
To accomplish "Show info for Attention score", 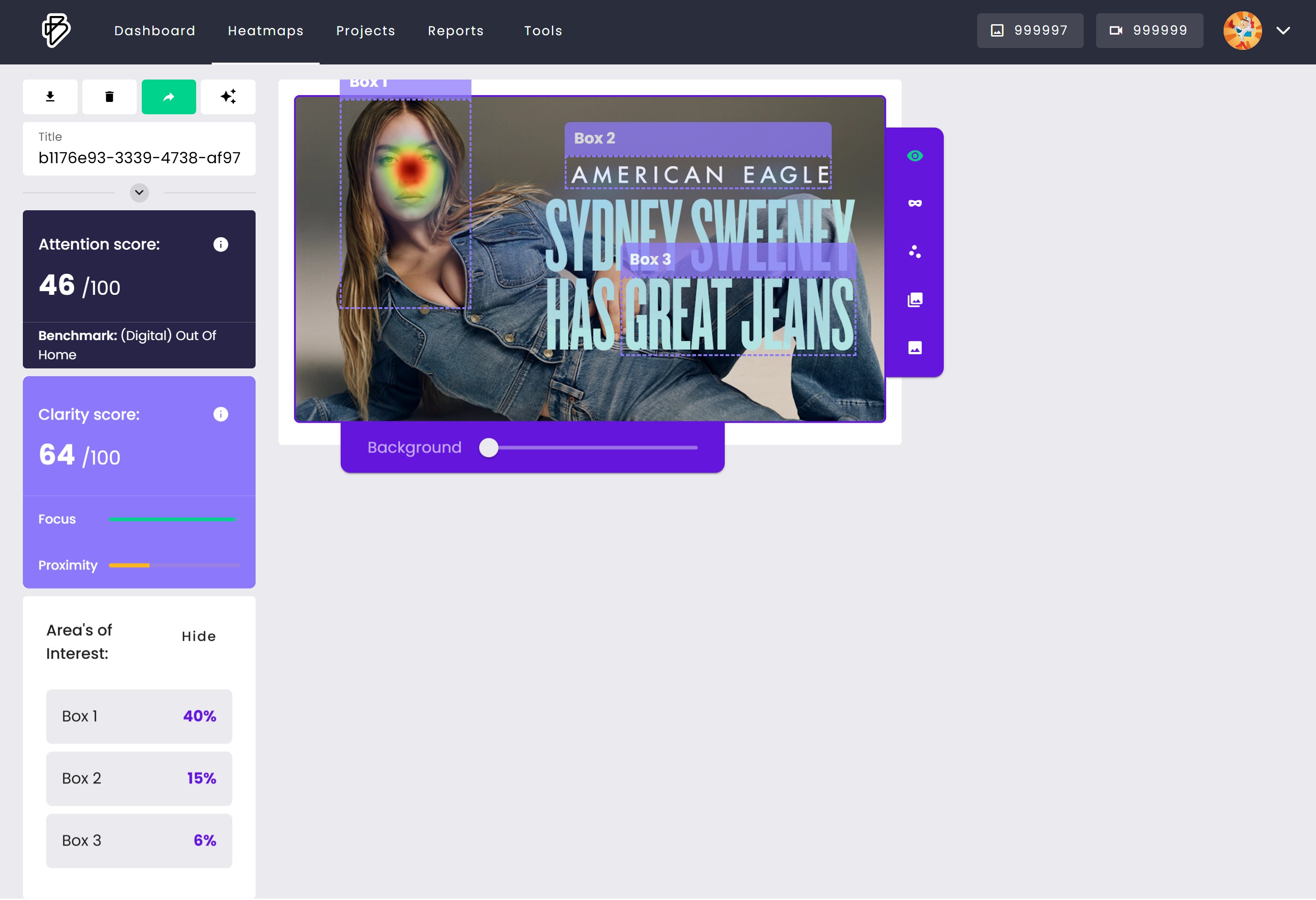I will [x=221, y=245].
